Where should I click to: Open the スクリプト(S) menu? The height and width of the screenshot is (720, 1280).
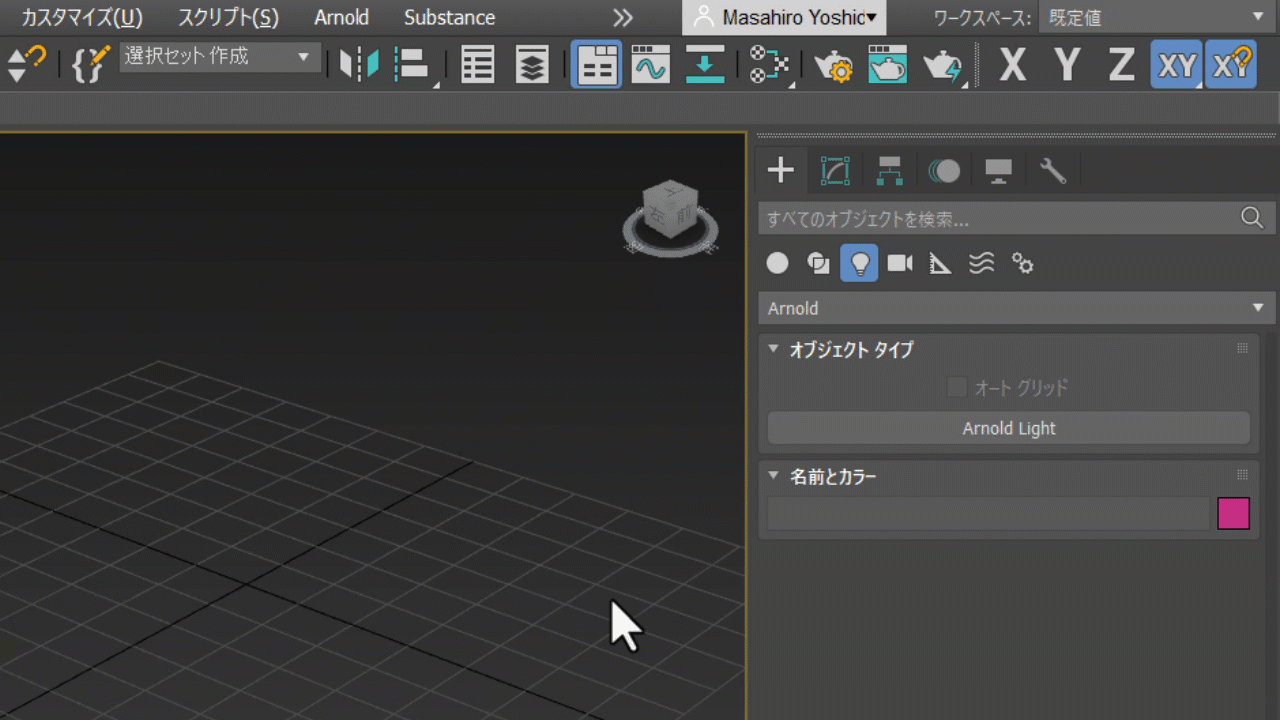click(228, 17)
